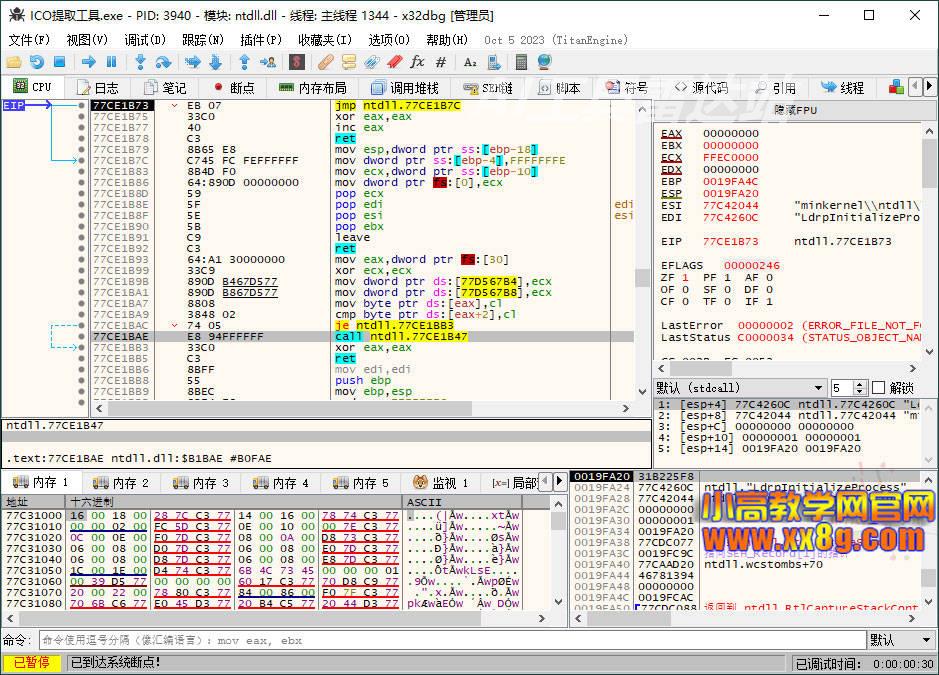Click the restart debugging icon
This screenshot has width=939, height=675.
[x=37, y=62]
